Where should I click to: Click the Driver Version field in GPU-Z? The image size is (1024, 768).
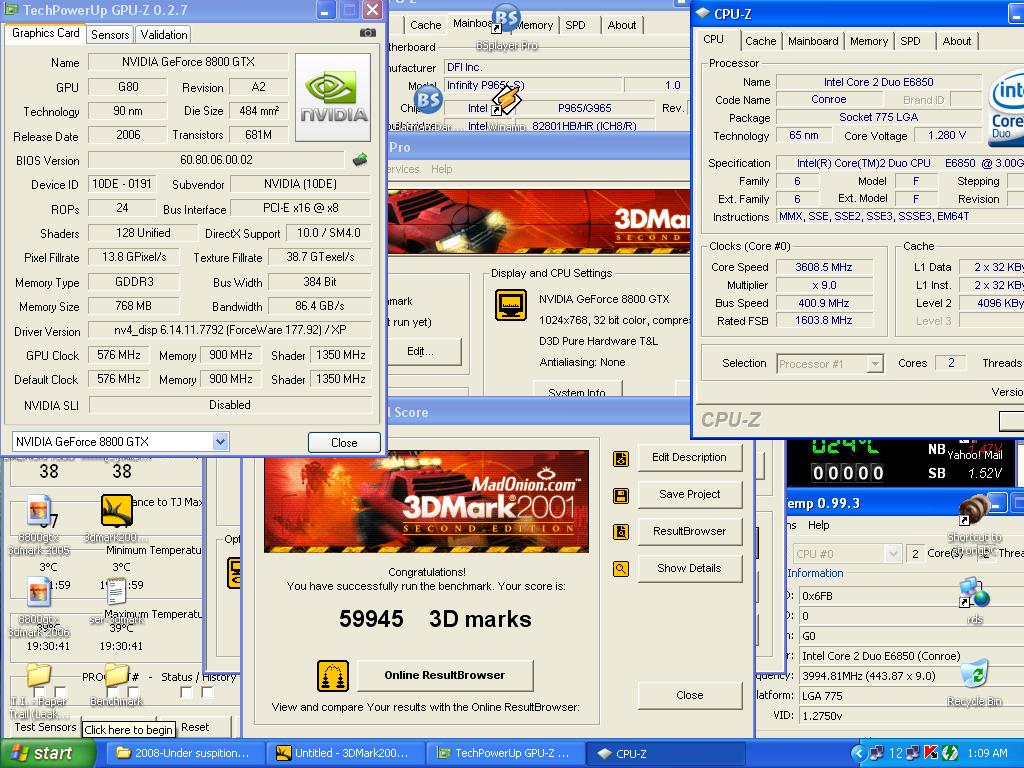pyautogui.click(x=229, y=330)
